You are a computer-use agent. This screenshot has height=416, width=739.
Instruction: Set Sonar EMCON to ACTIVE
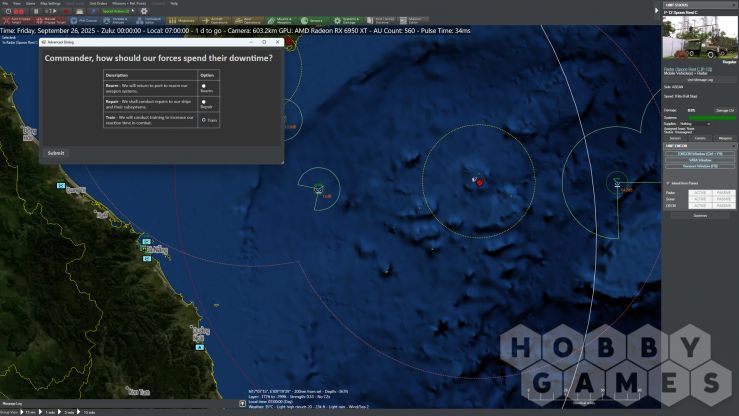[x=700, y=199]
